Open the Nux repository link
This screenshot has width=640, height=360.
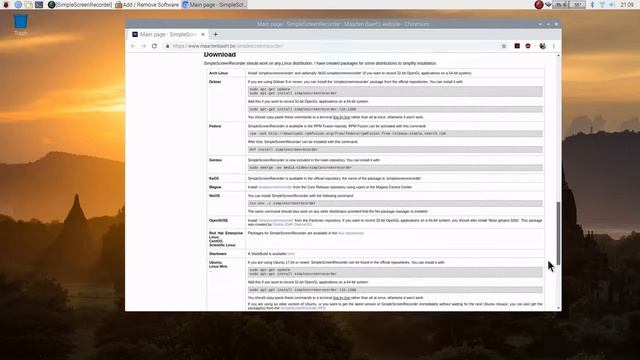coord(351,233)
